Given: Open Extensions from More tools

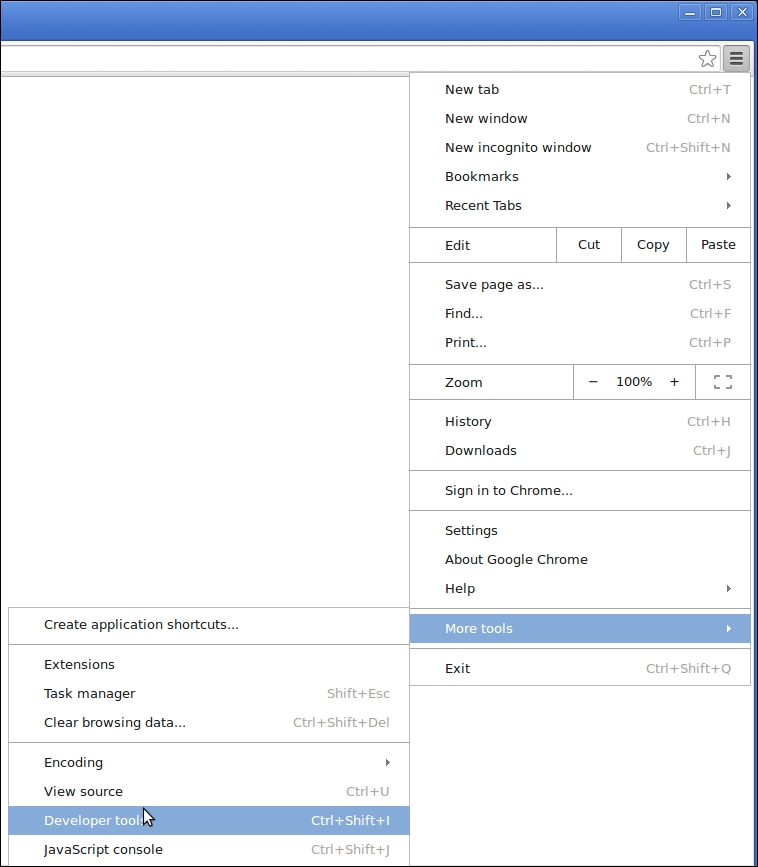Looking at the screenshot, I should [209, 665].
